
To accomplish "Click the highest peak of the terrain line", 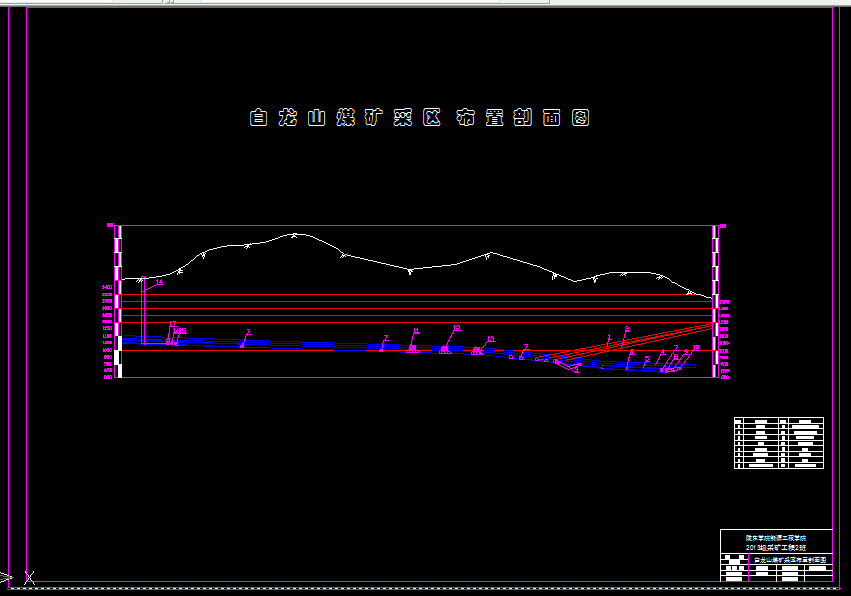I will click(x=294, y=234).
